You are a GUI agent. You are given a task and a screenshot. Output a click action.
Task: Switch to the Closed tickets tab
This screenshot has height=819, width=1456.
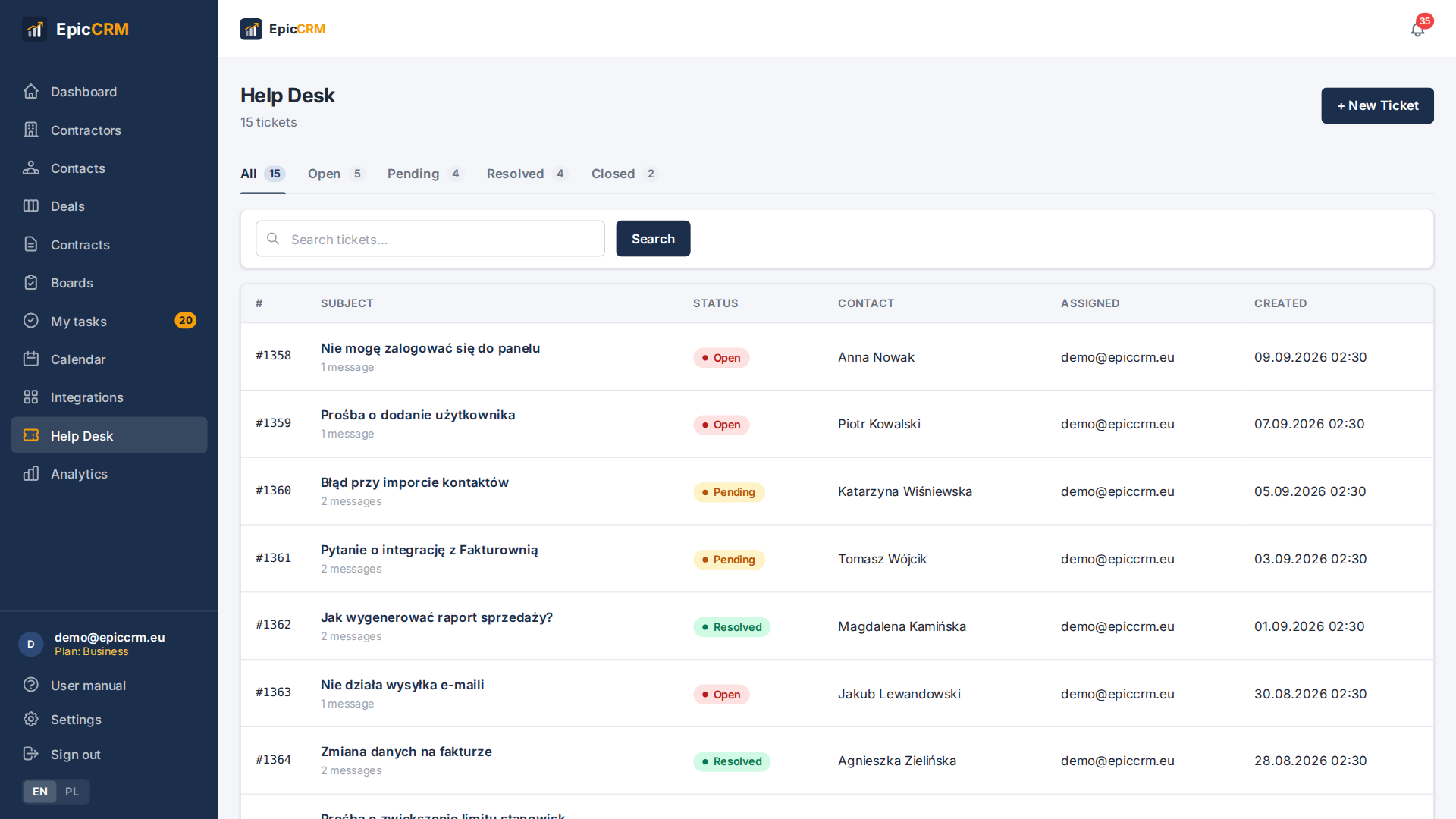pyautogui.click(x=625, y=174)
